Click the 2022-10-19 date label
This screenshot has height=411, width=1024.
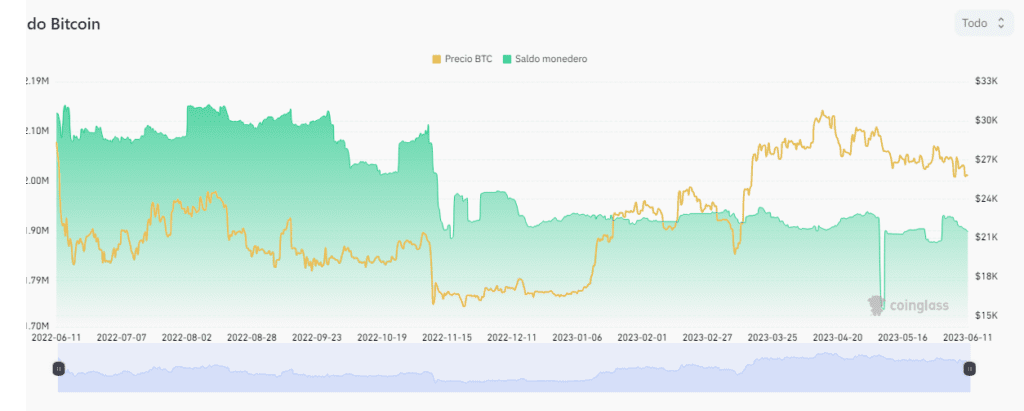coord(381,338)
